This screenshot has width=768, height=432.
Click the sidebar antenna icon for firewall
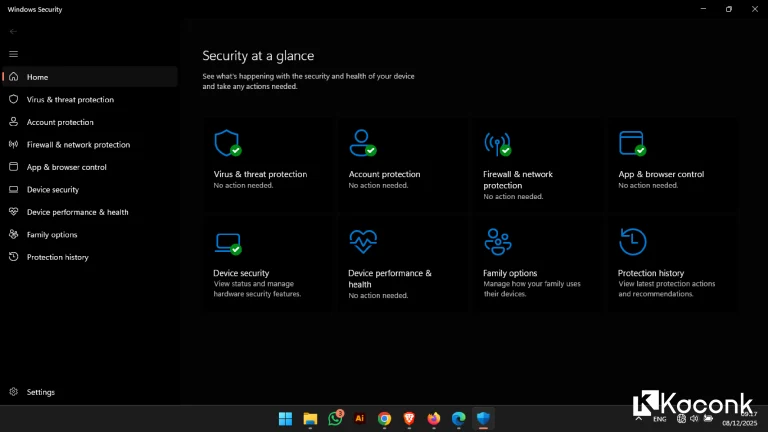point(14,144)
